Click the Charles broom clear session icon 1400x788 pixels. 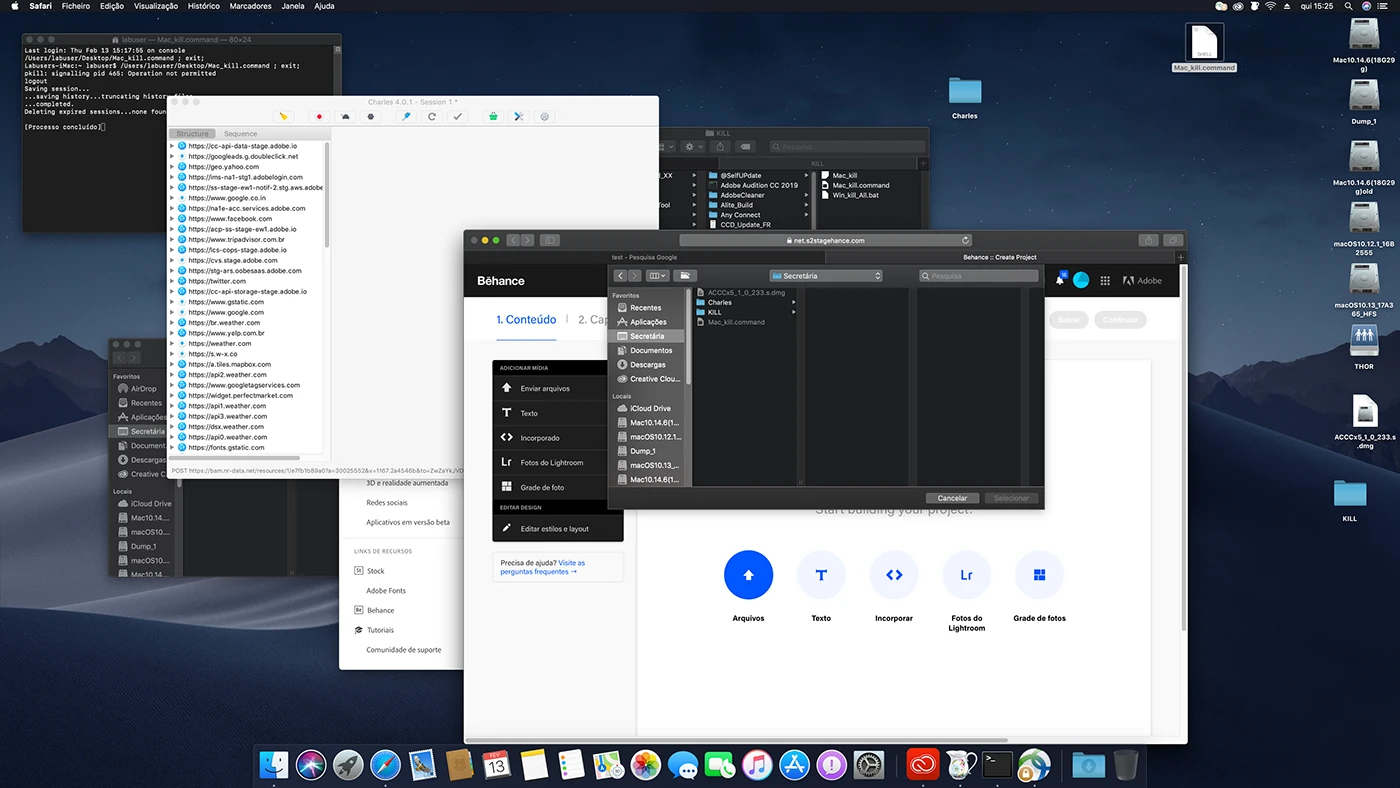point(284,117)
